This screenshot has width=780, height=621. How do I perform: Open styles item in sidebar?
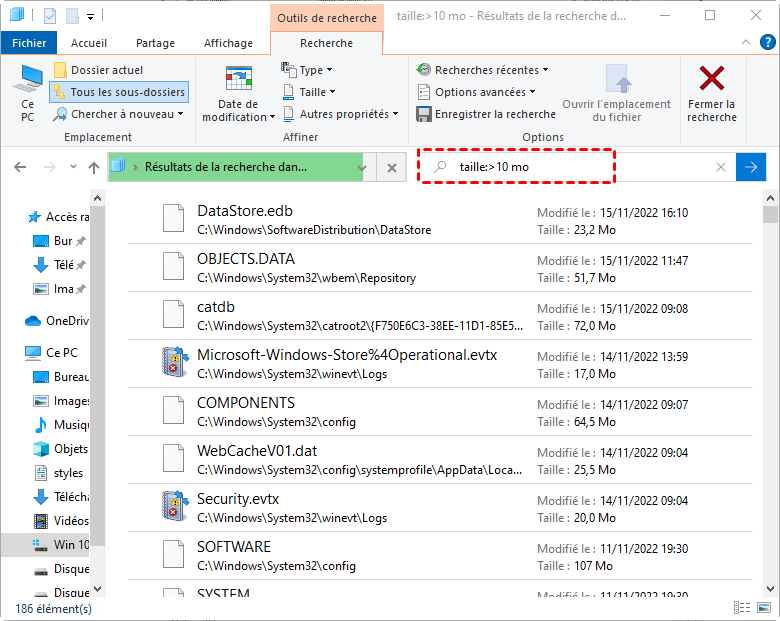[x=59, y=473]
